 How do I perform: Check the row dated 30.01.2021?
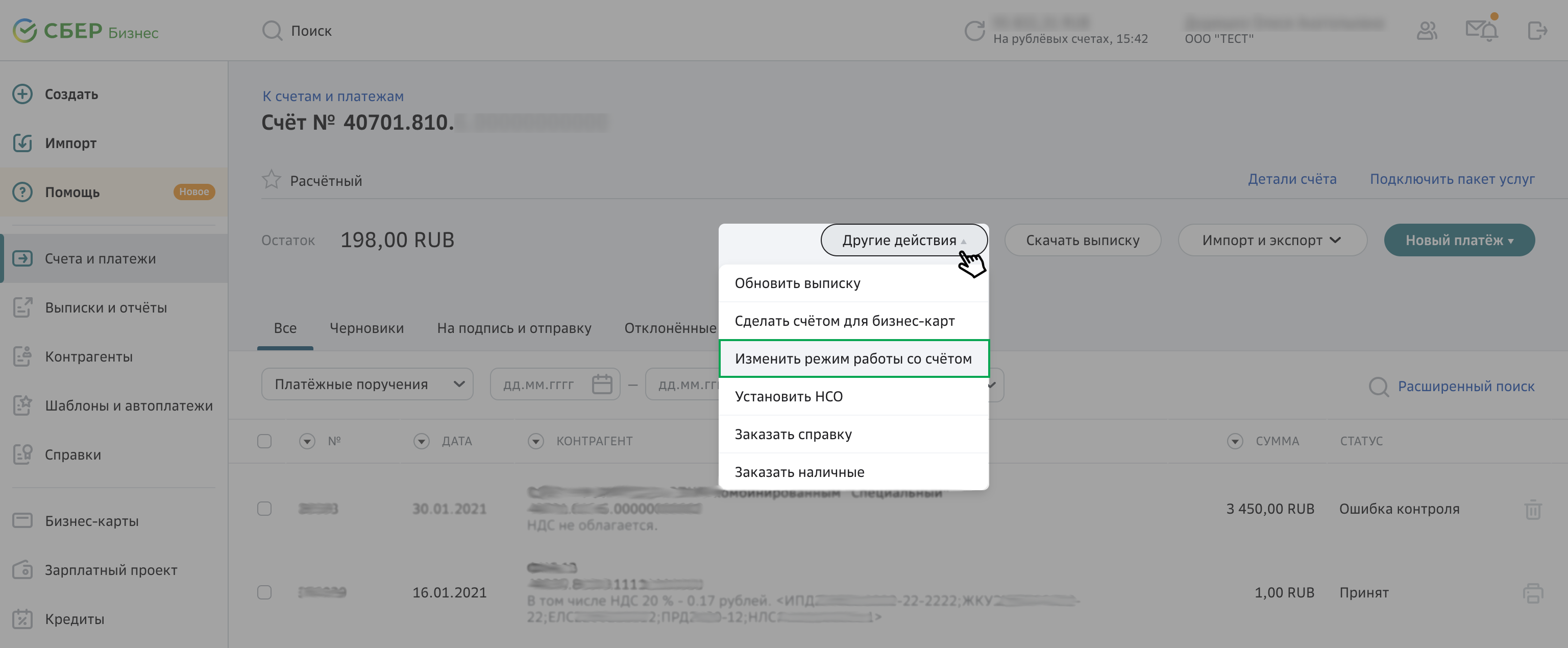(264, 509)
